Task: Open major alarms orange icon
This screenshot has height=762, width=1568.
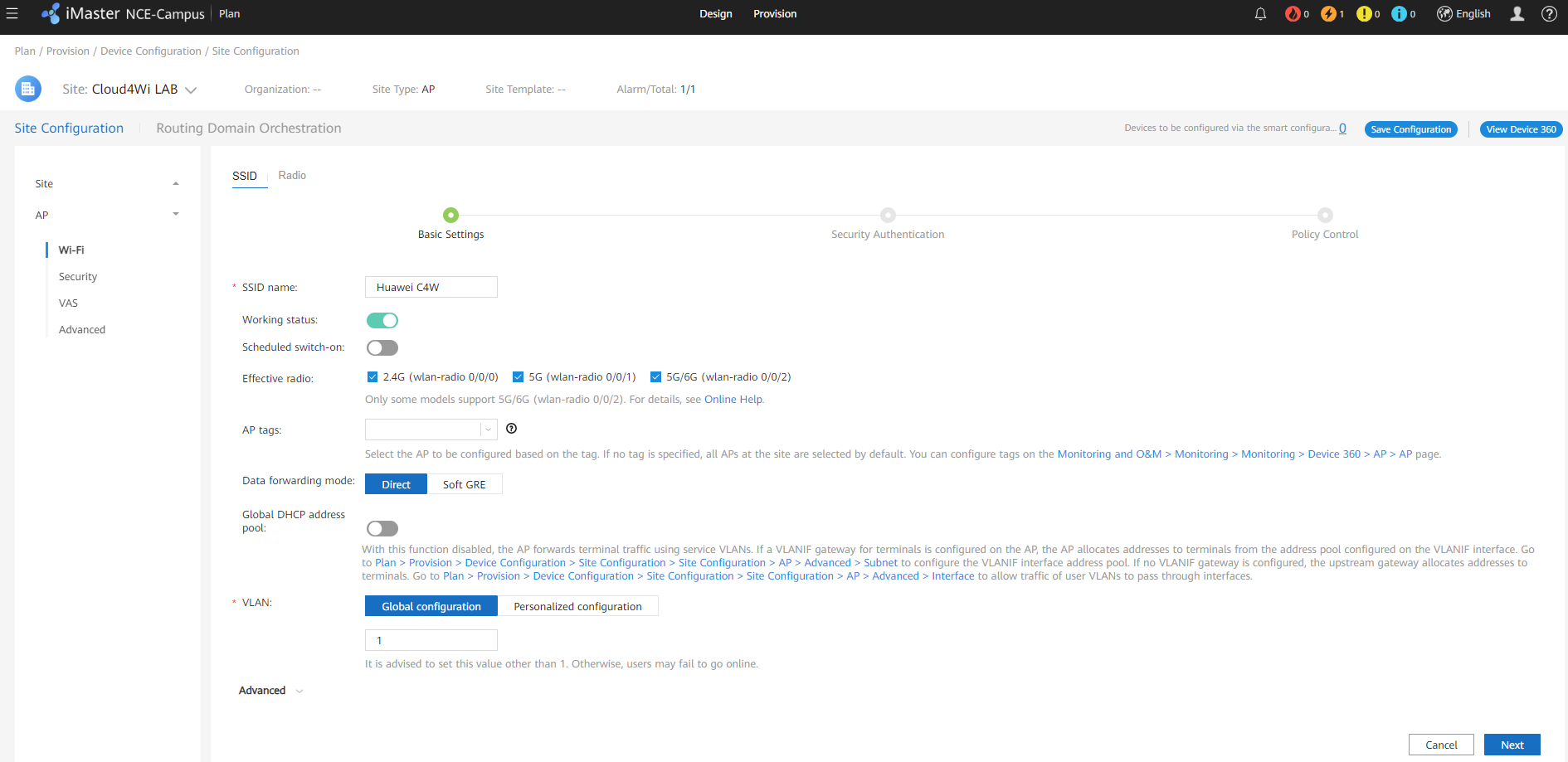Action: tap(1328, 14)
